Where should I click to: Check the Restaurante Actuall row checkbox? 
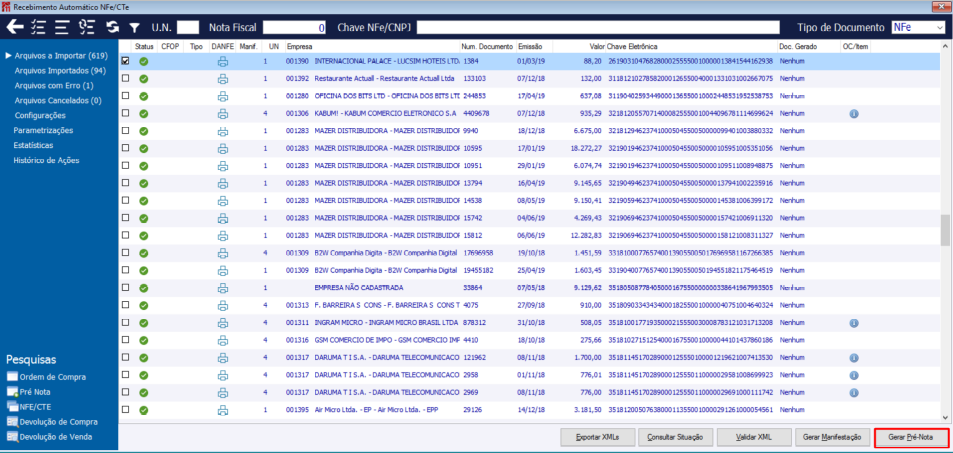pos(126,78)
